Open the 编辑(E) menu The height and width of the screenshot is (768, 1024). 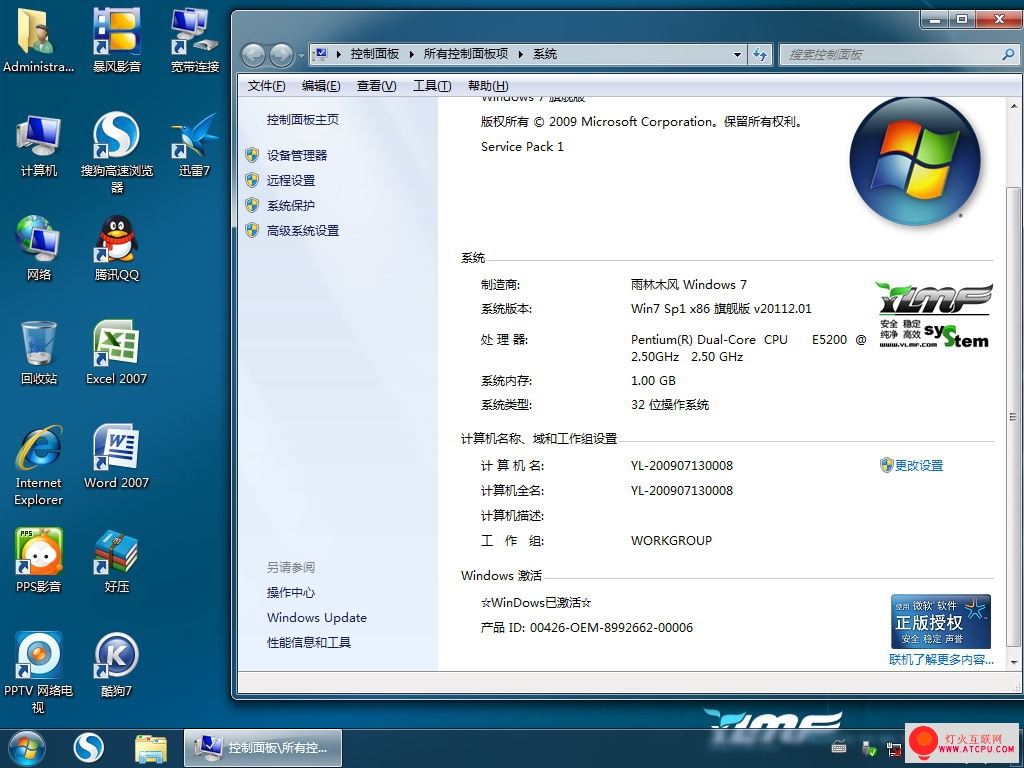(x=321, y=86)
